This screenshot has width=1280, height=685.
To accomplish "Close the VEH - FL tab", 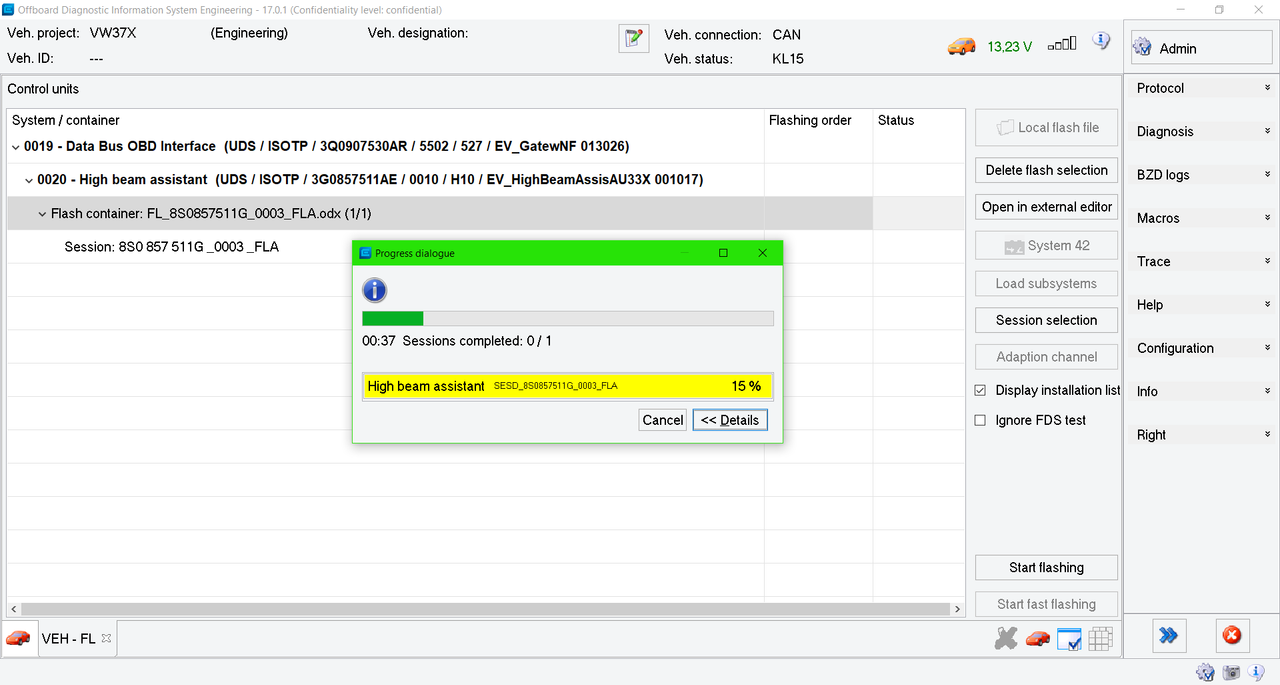I will (x=107, y=638).
